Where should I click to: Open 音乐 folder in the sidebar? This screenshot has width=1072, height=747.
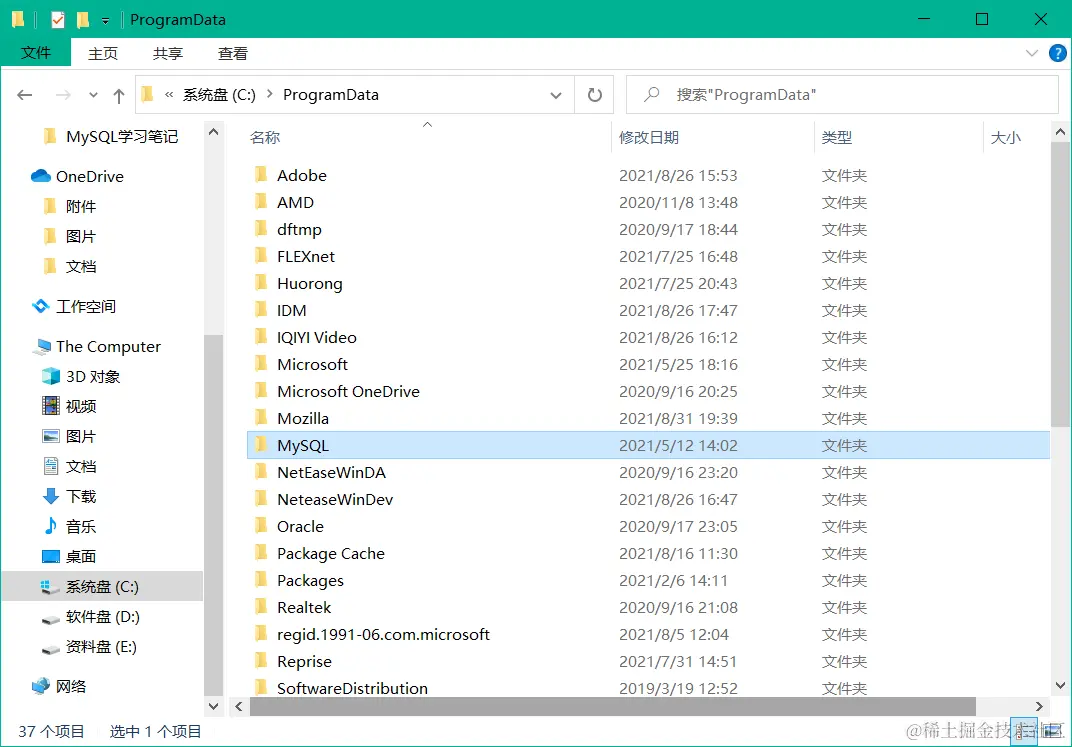(81, 526)
